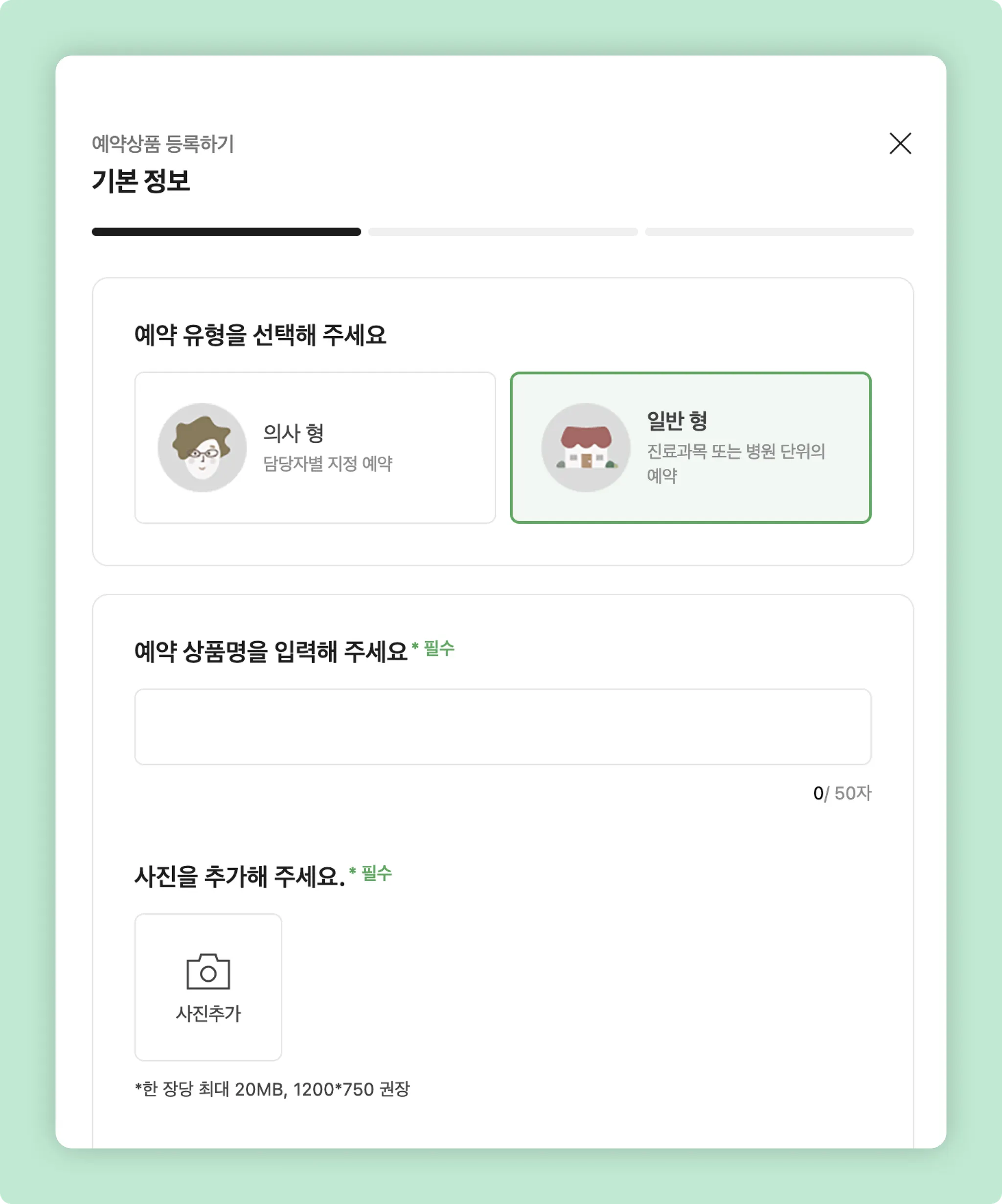The width and height of the screenshot is (1002, 1204).
Task: Click the red-roof house illustration
Action: 586,447
